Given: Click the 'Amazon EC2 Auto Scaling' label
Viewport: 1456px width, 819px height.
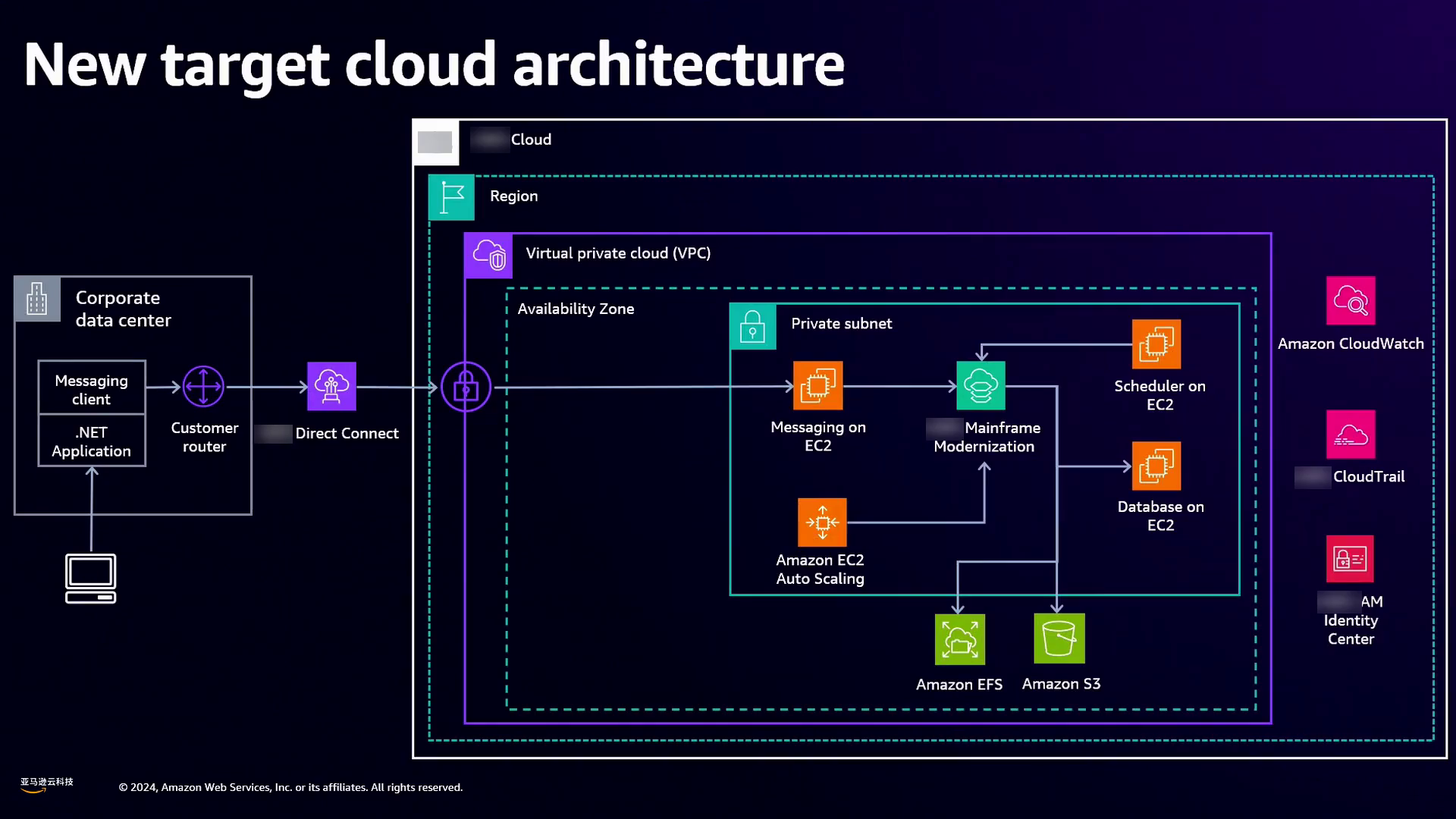Looking at the screenshot, I should (x=820, y=570).
